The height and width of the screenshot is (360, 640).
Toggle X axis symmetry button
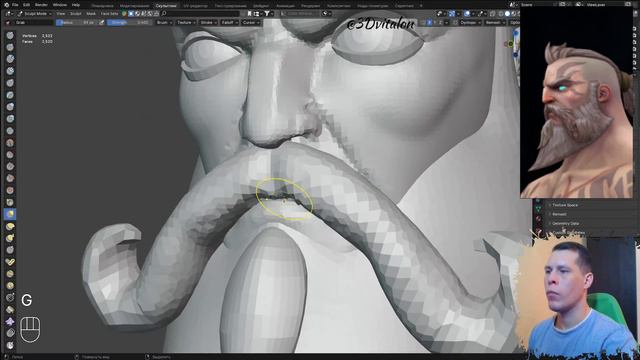429,22
